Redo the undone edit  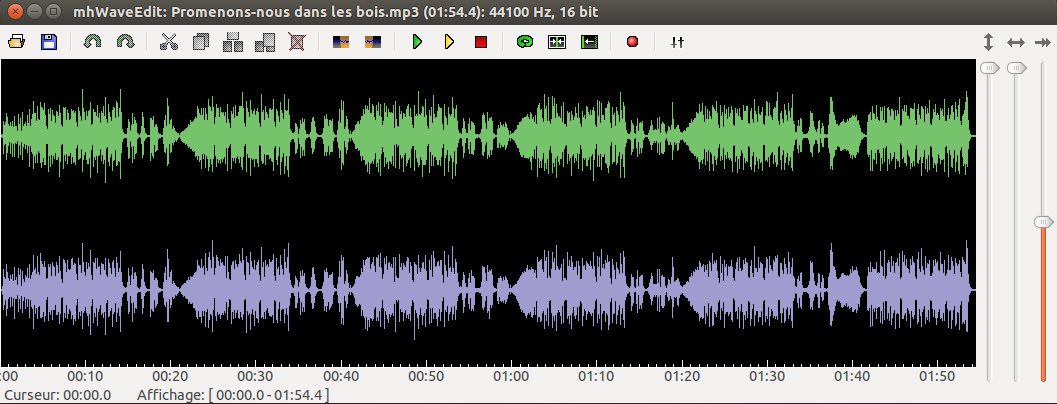click(125, 42)
